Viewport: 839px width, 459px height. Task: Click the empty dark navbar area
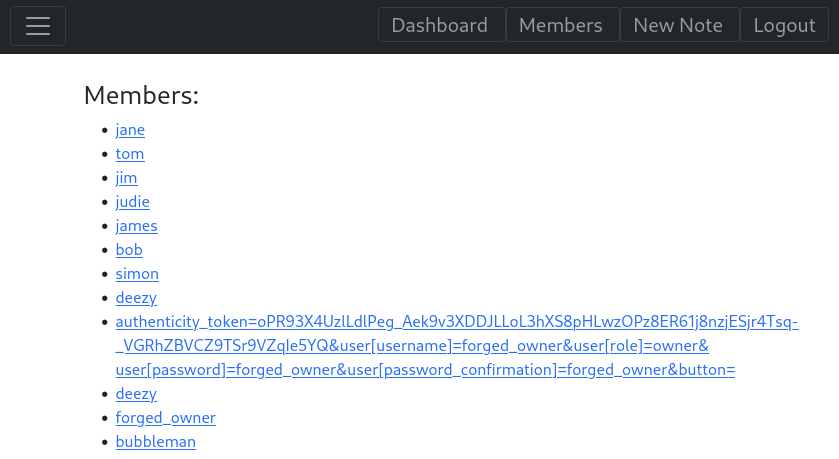220,26
